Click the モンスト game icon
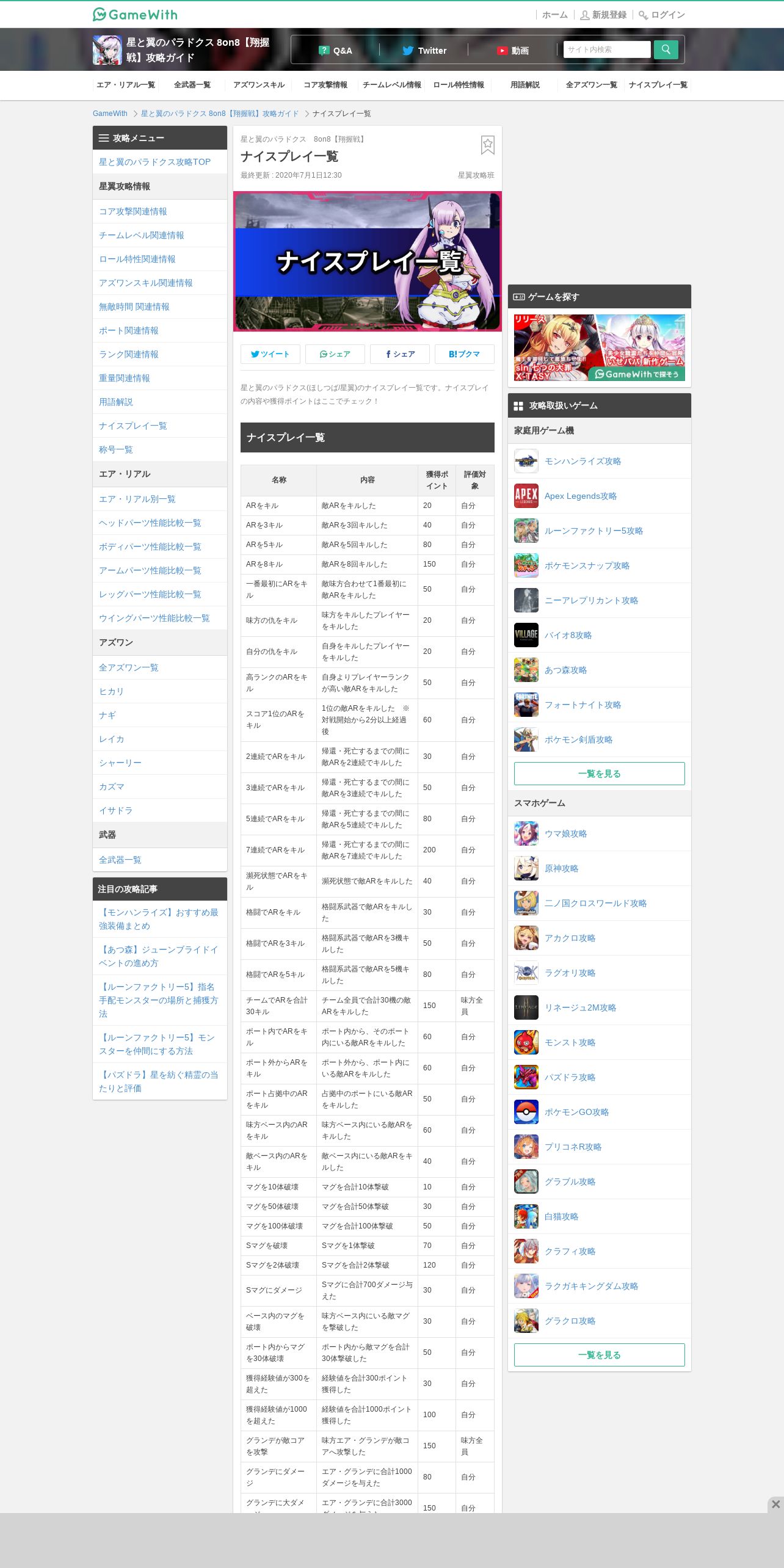The height and width of the screenshot is (1568, 784). [x=526, y=1043]
